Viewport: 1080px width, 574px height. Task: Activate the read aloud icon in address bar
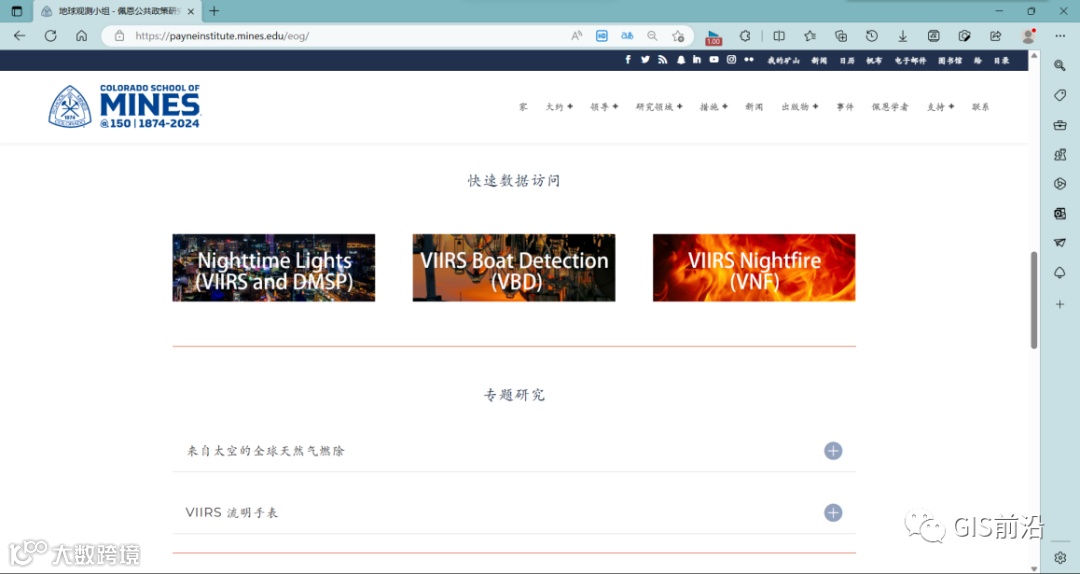tap(577, 36)
